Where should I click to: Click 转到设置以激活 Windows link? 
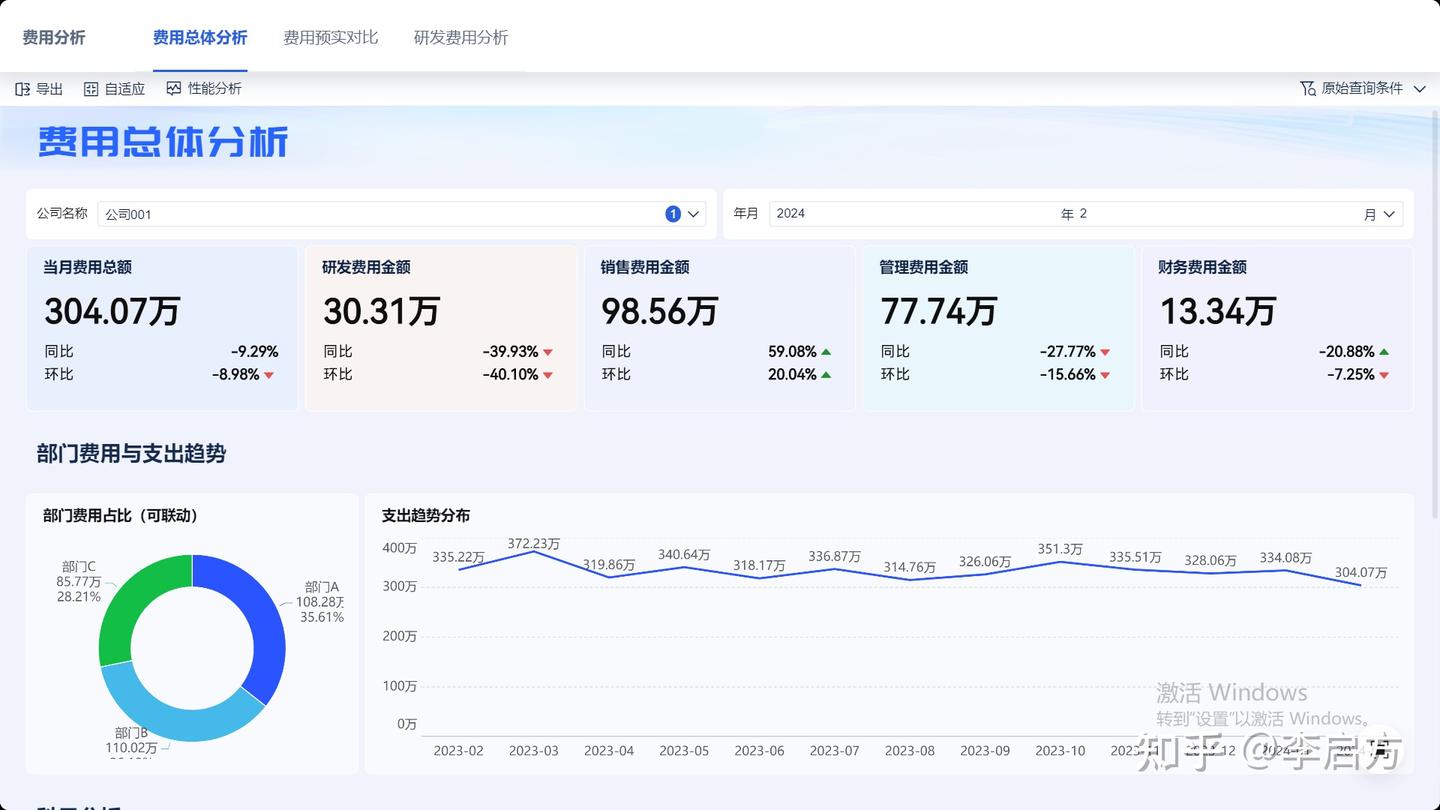[1263, 718]
